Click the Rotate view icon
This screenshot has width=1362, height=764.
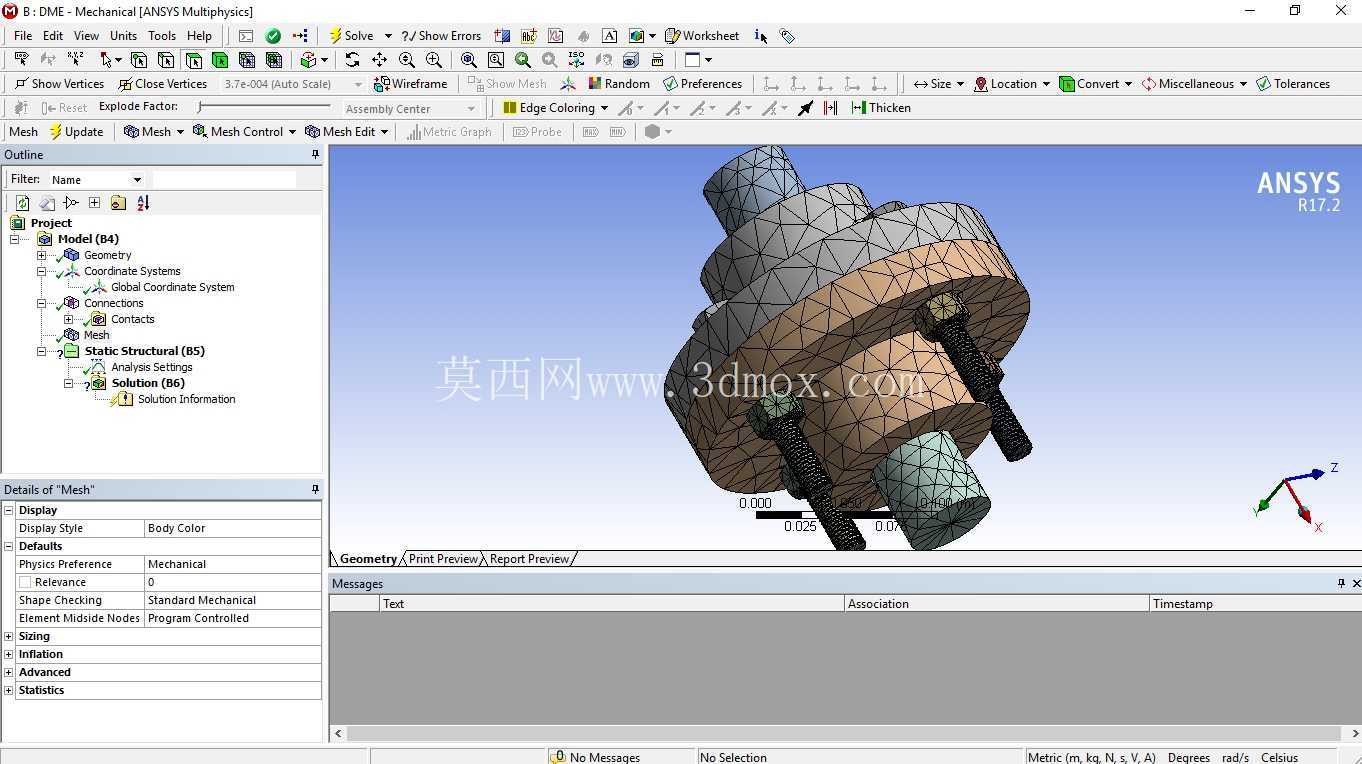(x=352, y=60)
